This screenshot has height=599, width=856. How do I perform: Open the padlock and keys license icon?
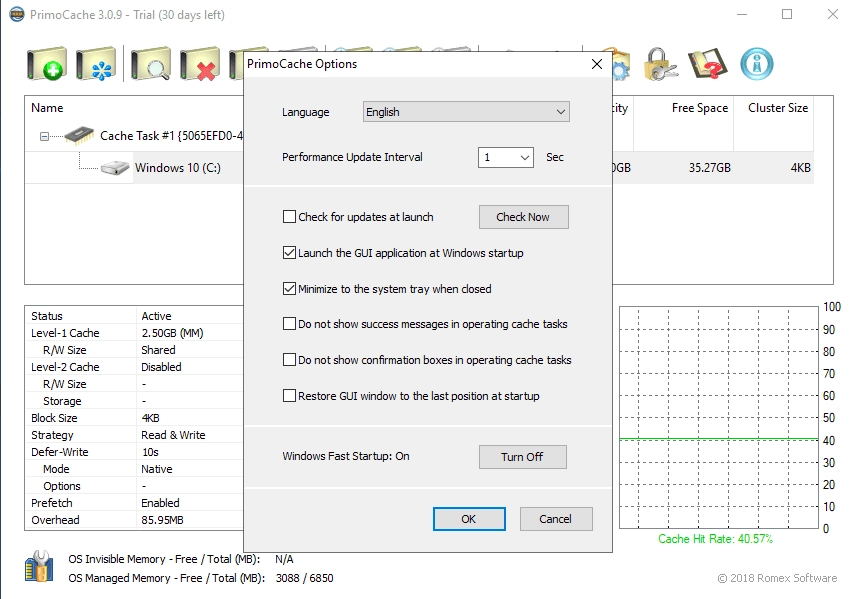[661, 64]
